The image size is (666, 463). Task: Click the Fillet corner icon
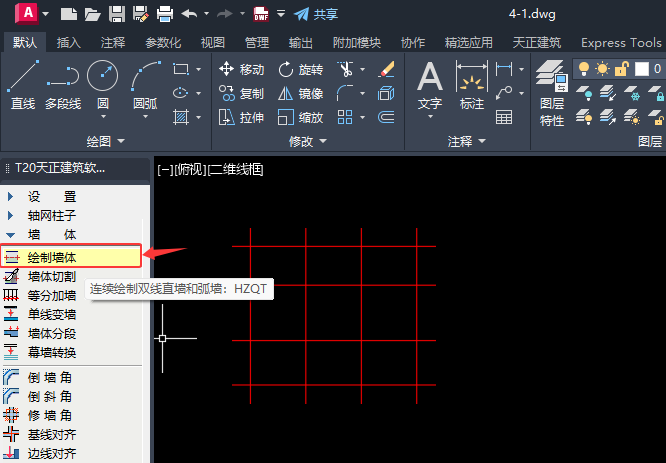(345, 93)
